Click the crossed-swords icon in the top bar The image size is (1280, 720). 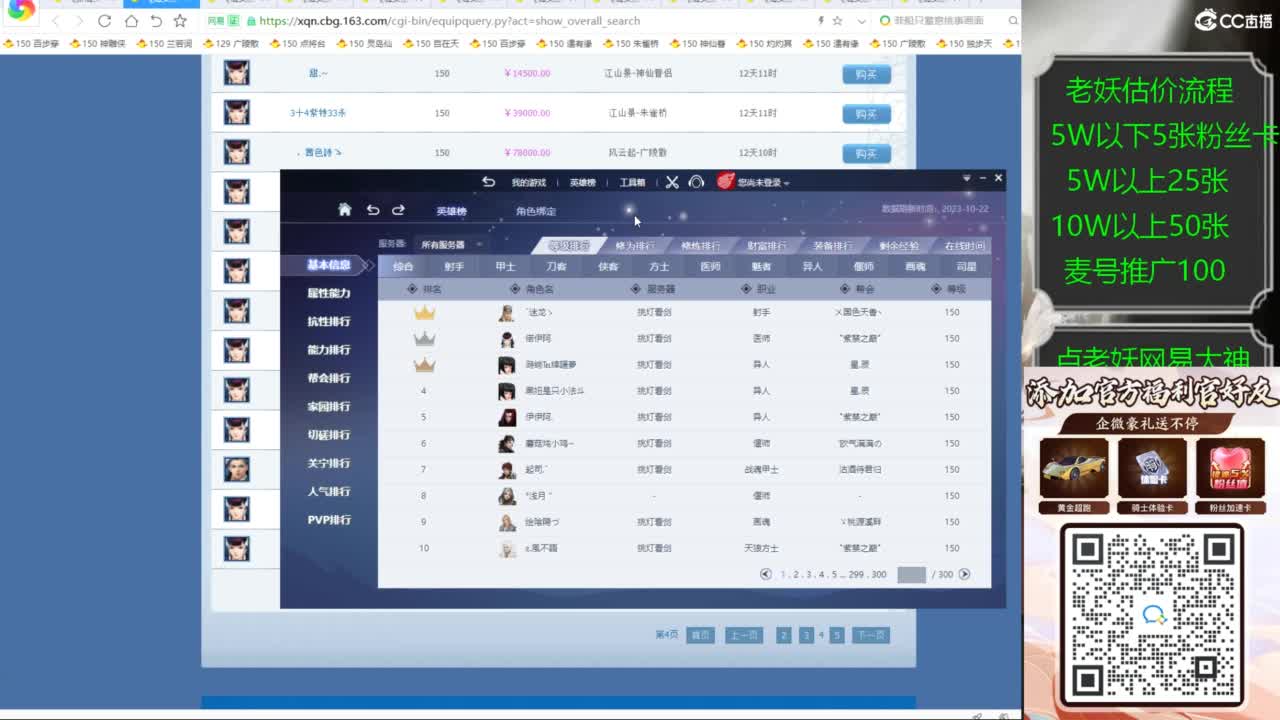point(672,182)
